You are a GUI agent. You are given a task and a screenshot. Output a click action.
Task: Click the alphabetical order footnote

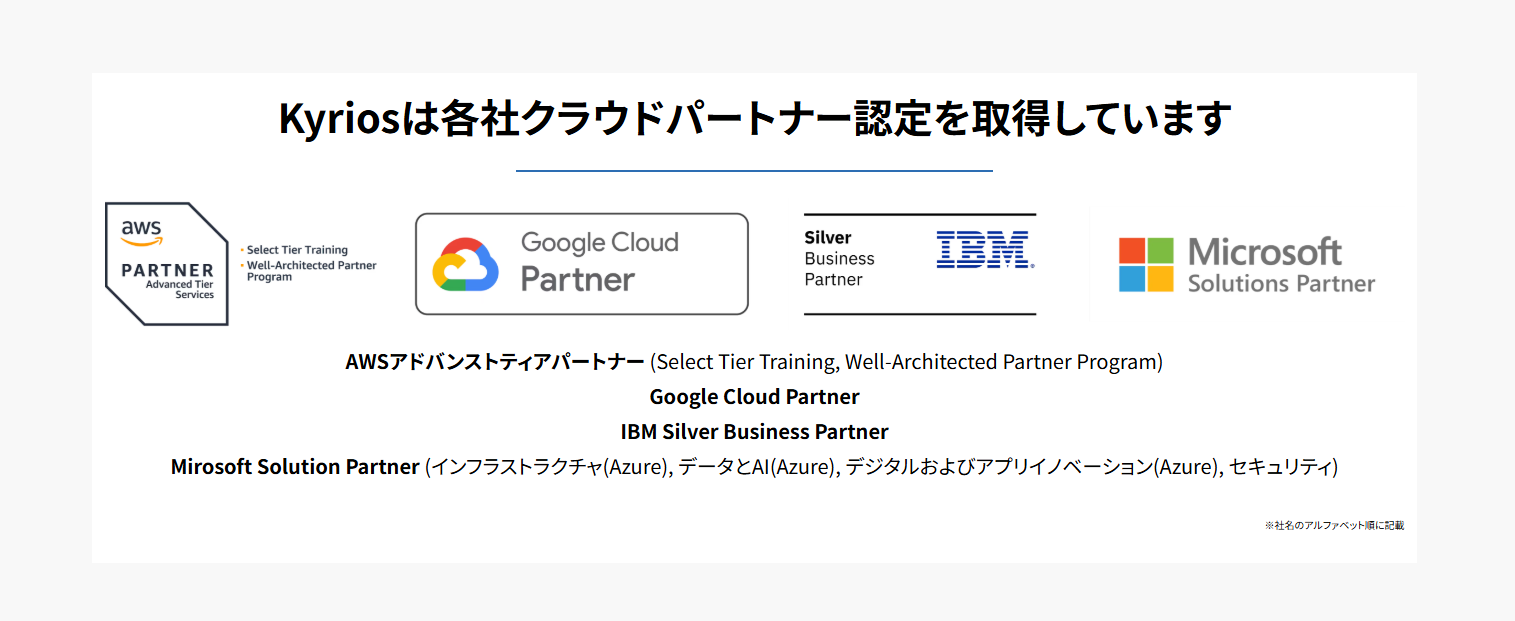pos(1334,525)
